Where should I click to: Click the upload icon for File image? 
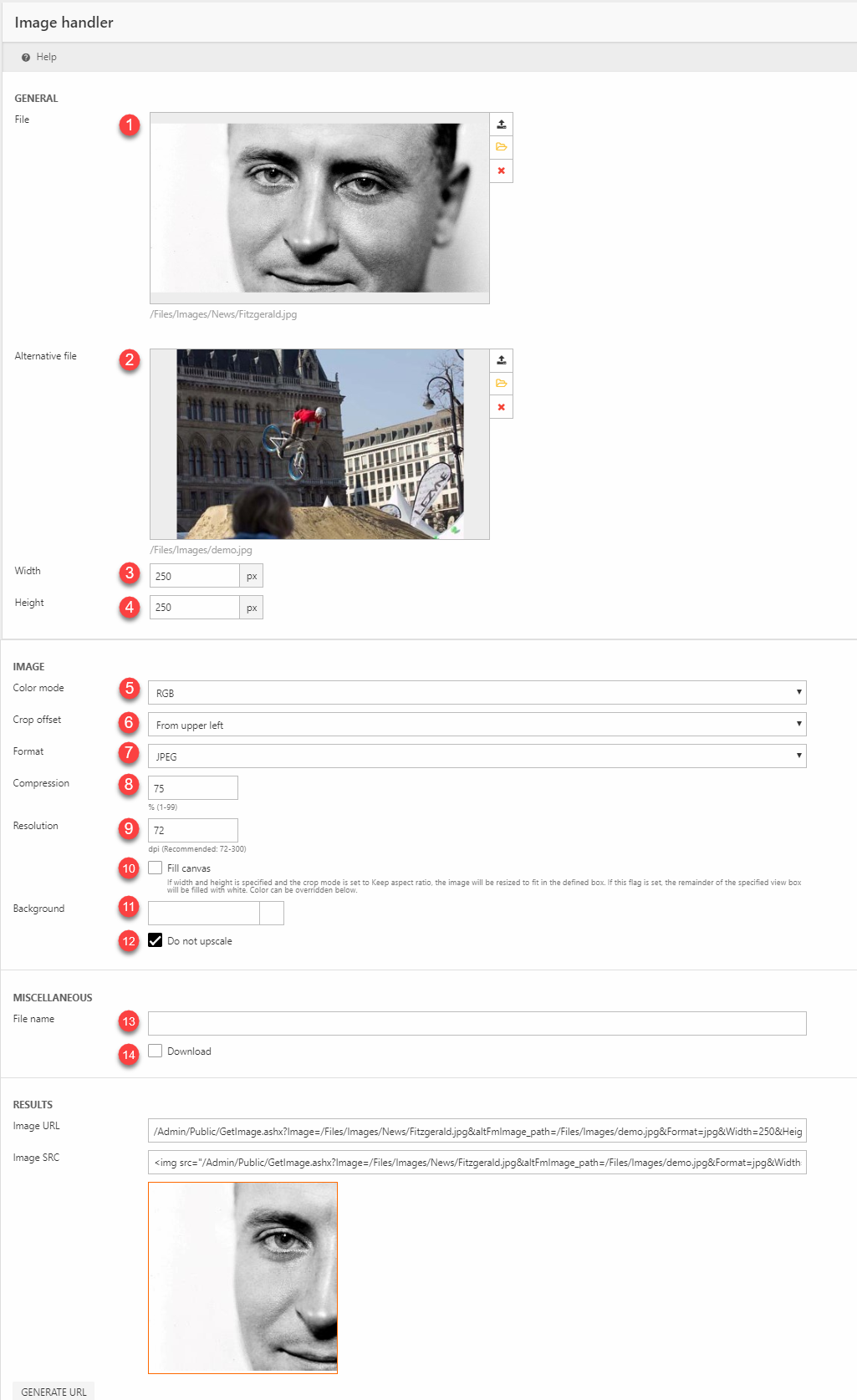click(x=501, y=125)
